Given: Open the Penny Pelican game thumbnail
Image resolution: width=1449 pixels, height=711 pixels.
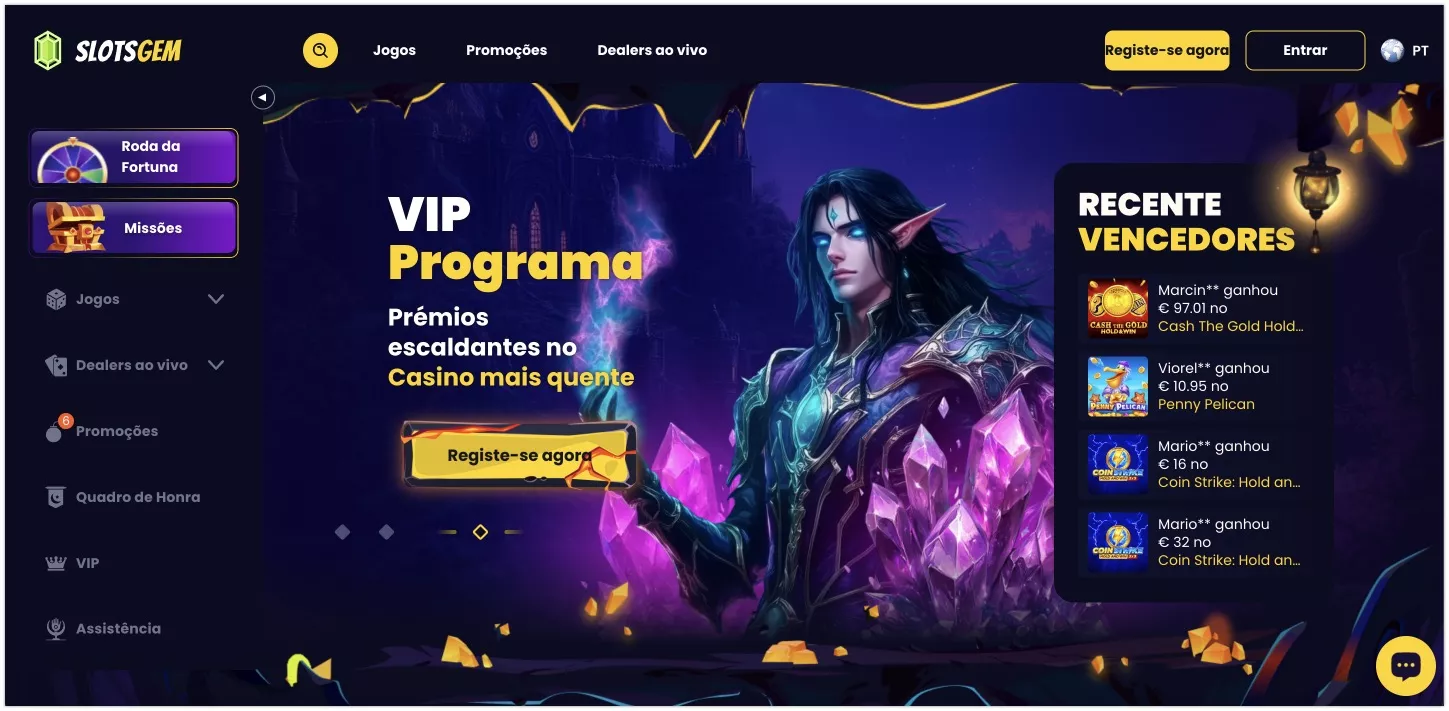Looking at the screenshot, I should pos(1118,386).
